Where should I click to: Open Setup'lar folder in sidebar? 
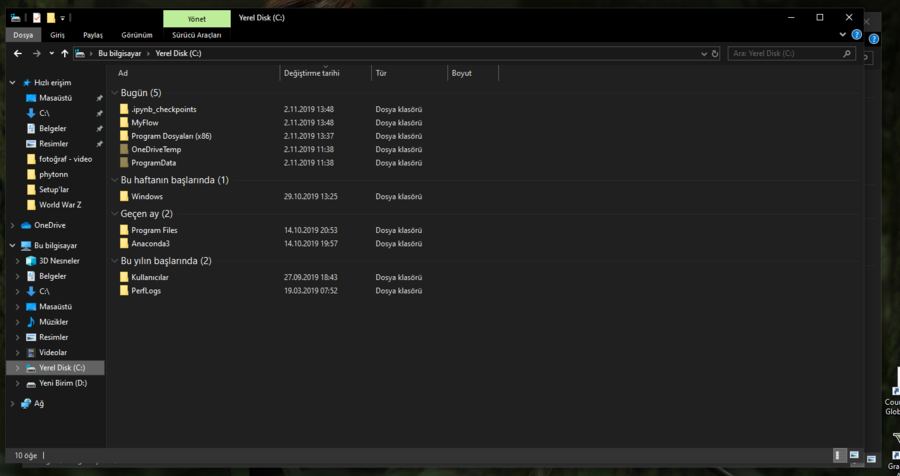54,189
